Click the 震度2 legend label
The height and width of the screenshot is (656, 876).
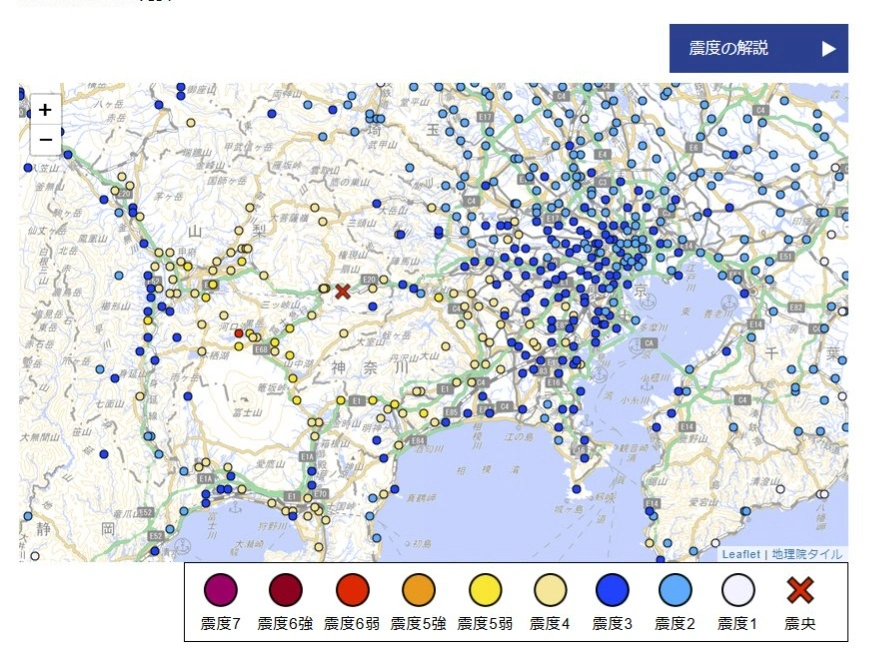(675, 624)
